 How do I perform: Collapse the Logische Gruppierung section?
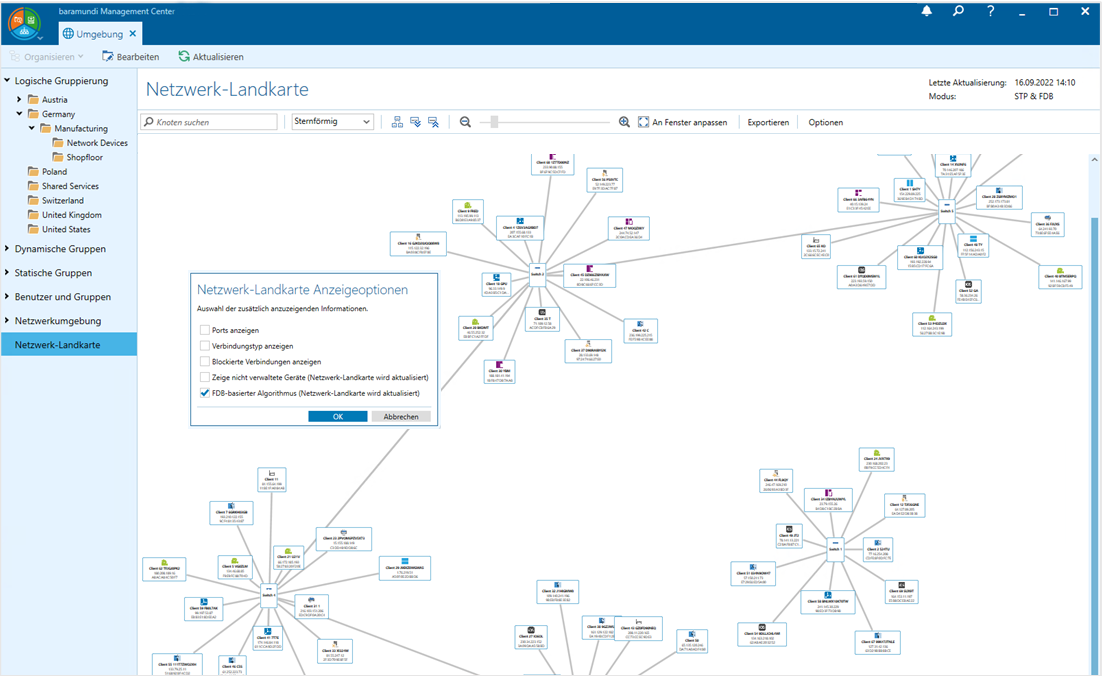point(7,80)
